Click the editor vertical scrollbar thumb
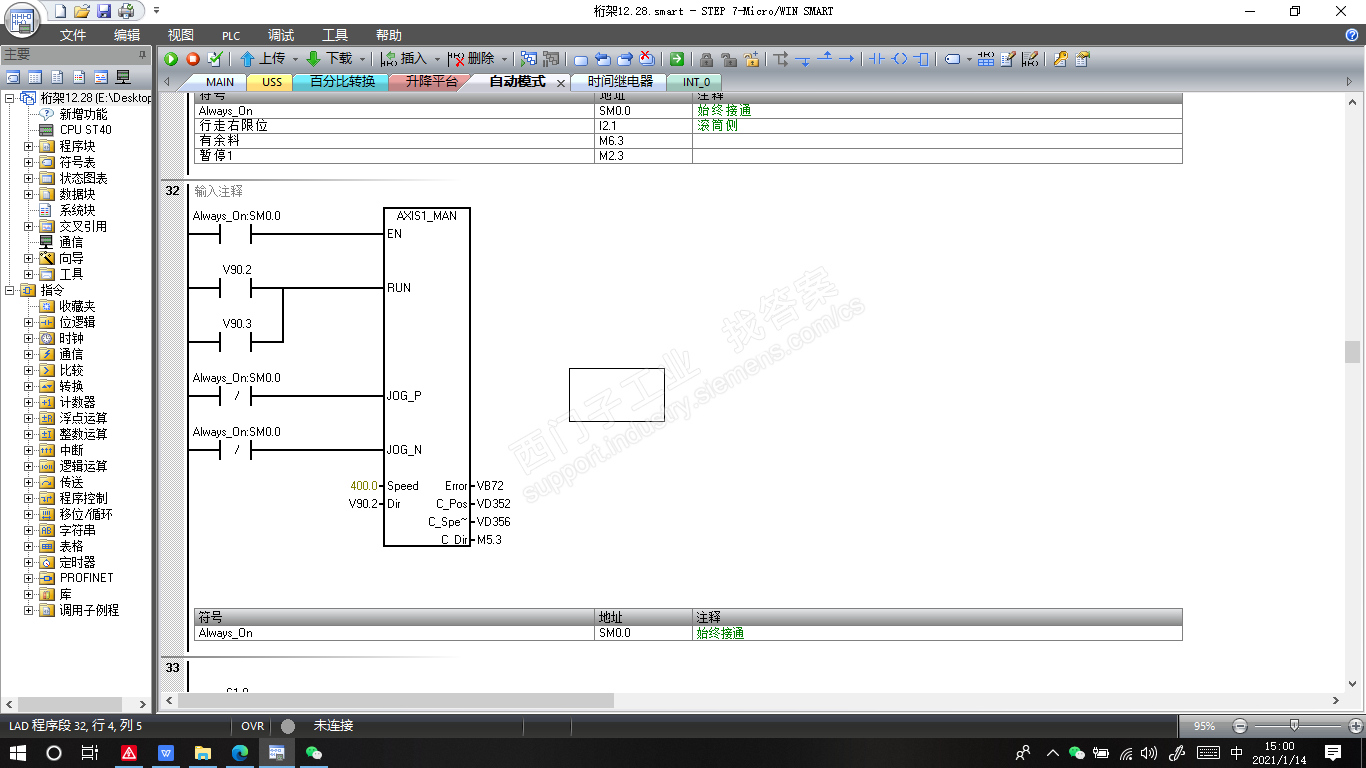This screenshot has height=768, width=1366. click(1352, 352)
